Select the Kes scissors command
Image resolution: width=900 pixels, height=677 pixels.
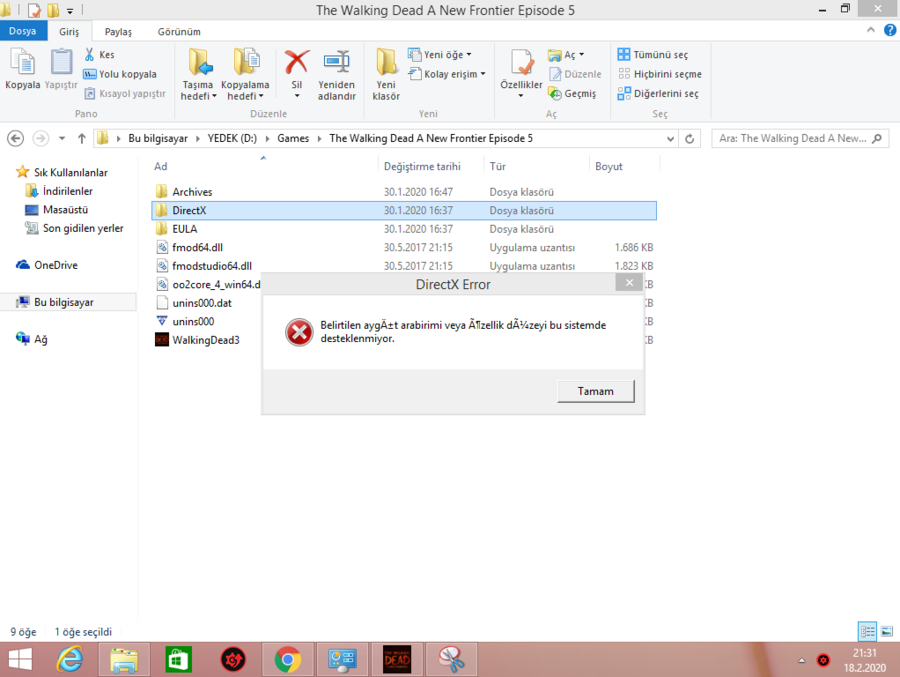tap(99, 55)
